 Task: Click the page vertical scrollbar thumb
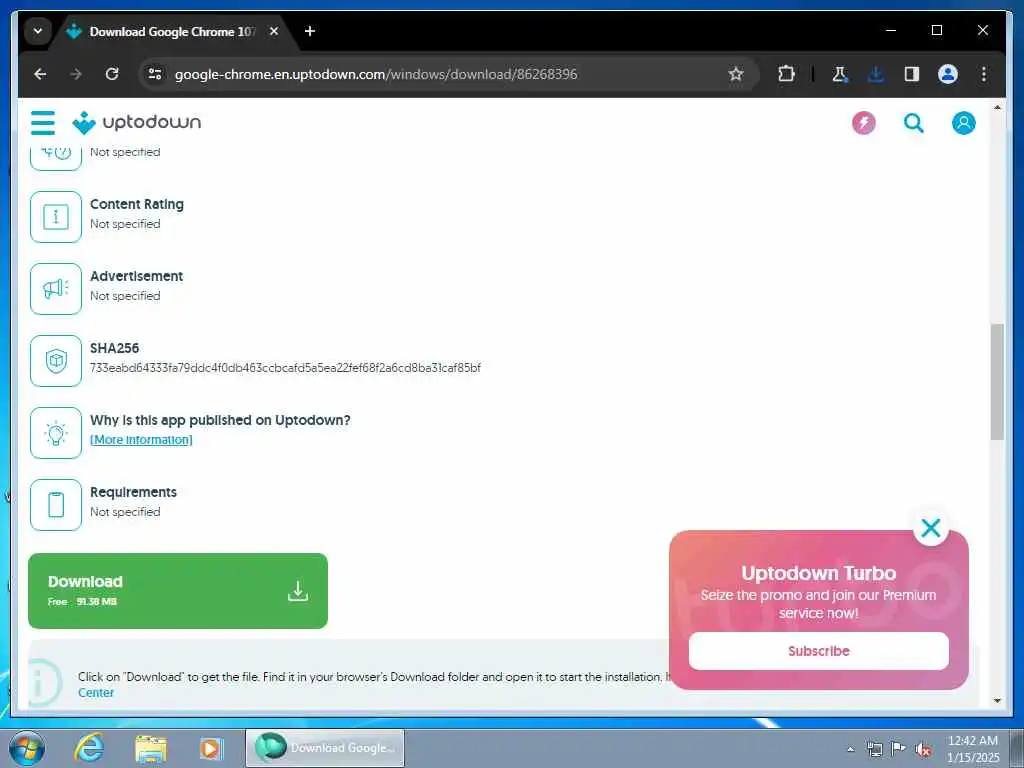click(997, 382)
